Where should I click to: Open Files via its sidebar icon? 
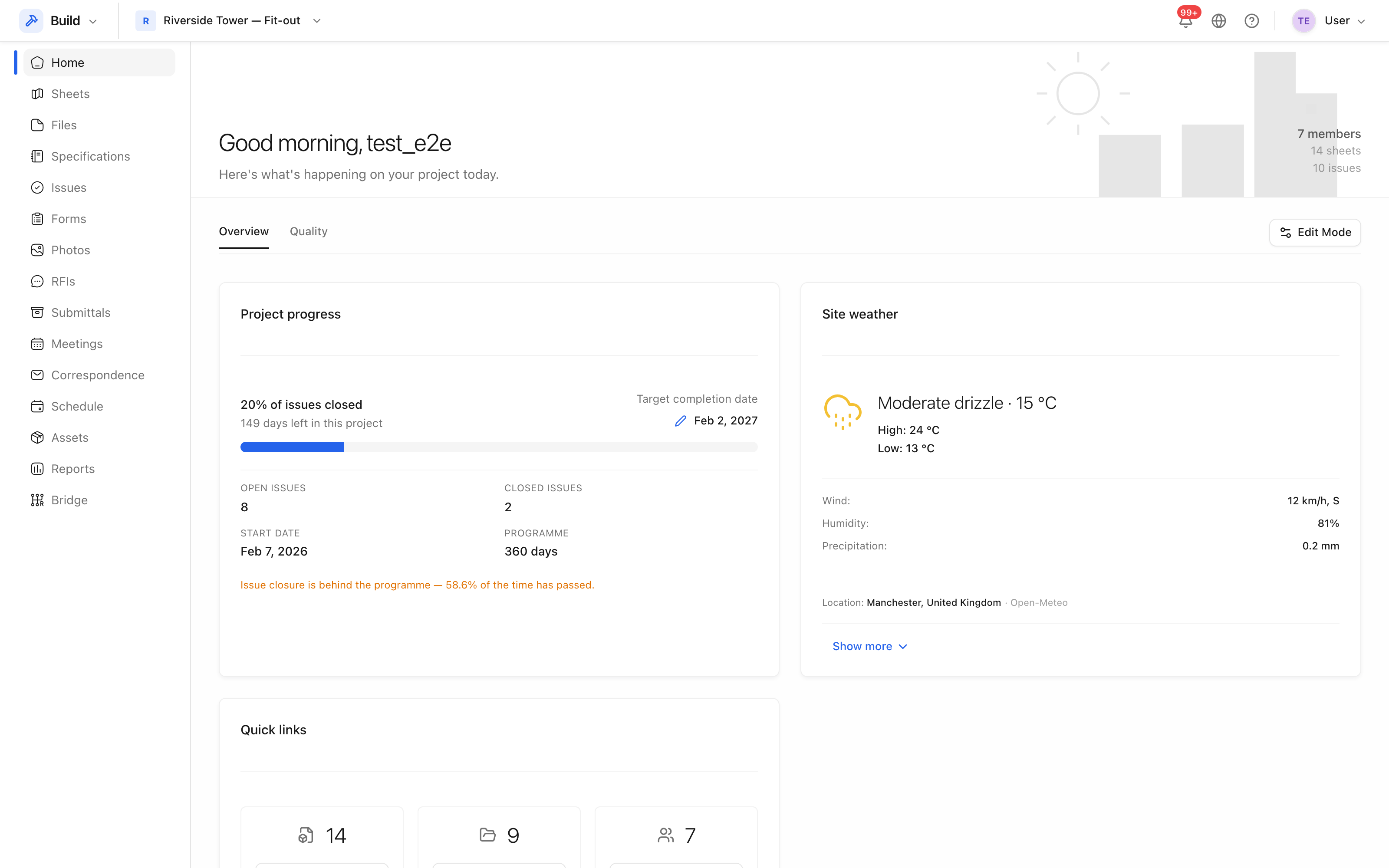pos(37,125)
